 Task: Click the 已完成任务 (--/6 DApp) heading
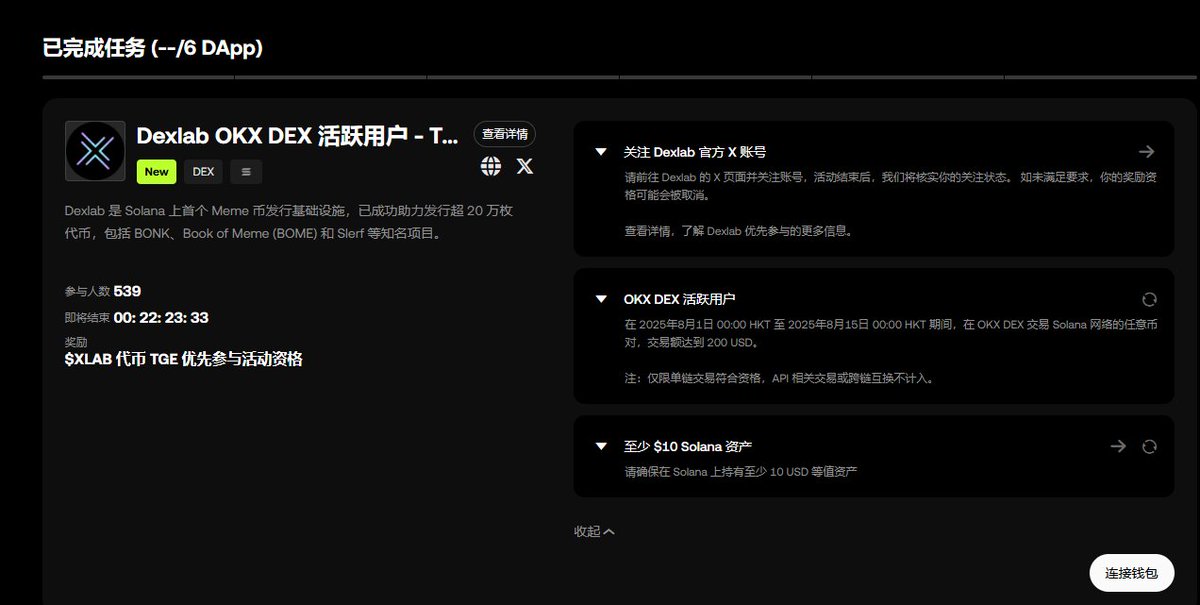tap(153, 47)
